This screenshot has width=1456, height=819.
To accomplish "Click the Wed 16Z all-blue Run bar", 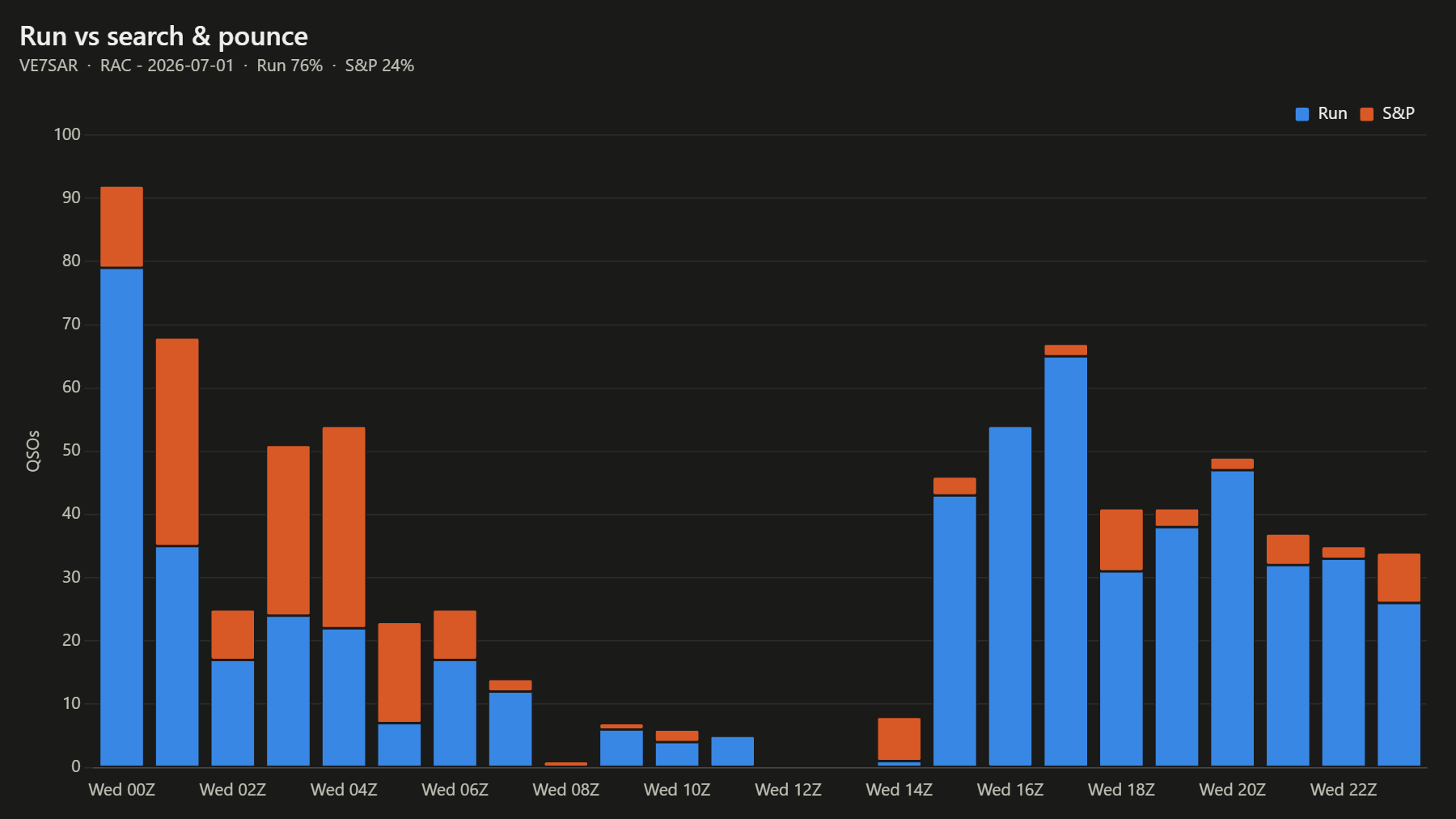I will 1010,596.
